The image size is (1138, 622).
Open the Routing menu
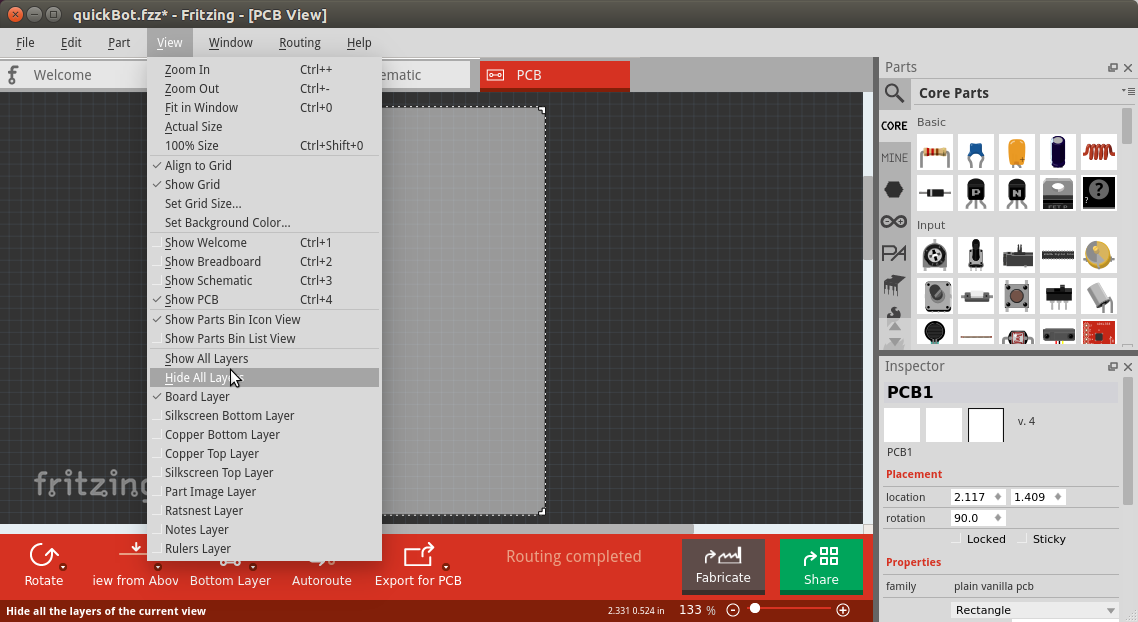[299, 43]
